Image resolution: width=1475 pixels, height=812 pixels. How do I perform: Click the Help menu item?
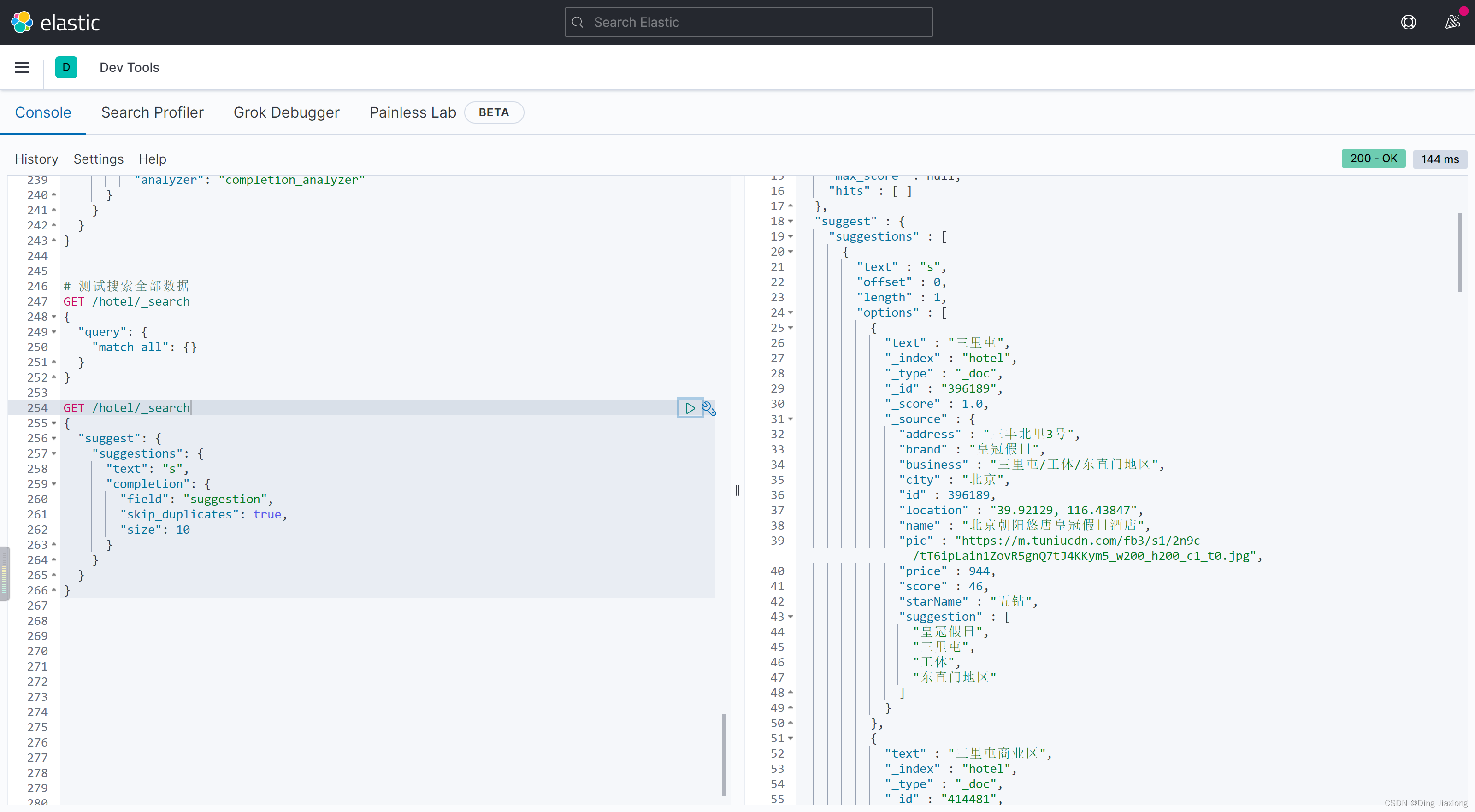(153, 159)
